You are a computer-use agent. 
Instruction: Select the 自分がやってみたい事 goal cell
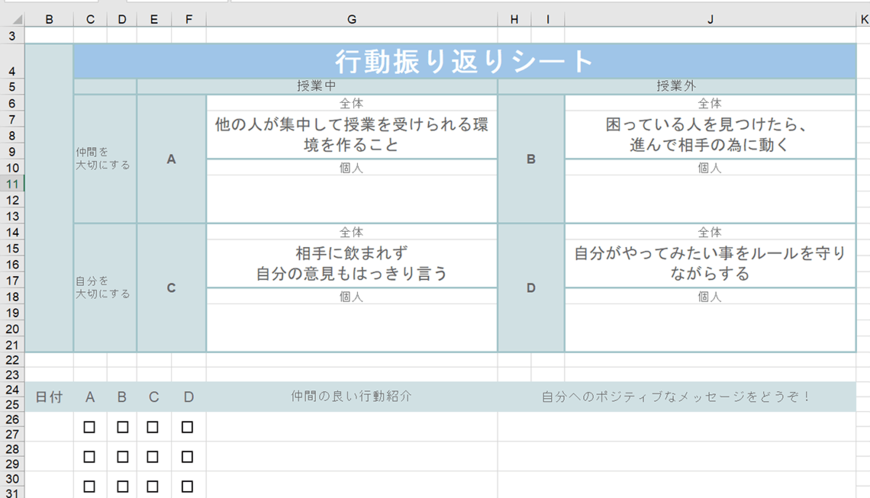click(710, 263)
